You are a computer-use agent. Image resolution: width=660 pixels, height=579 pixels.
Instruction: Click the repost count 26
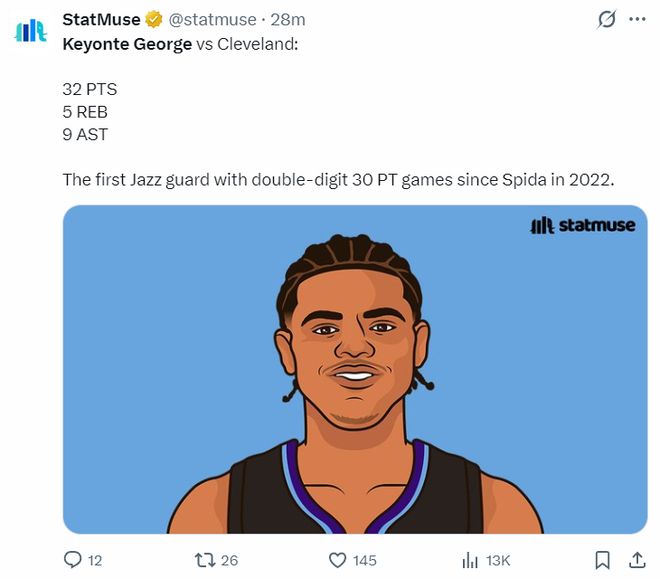(230, 560)
